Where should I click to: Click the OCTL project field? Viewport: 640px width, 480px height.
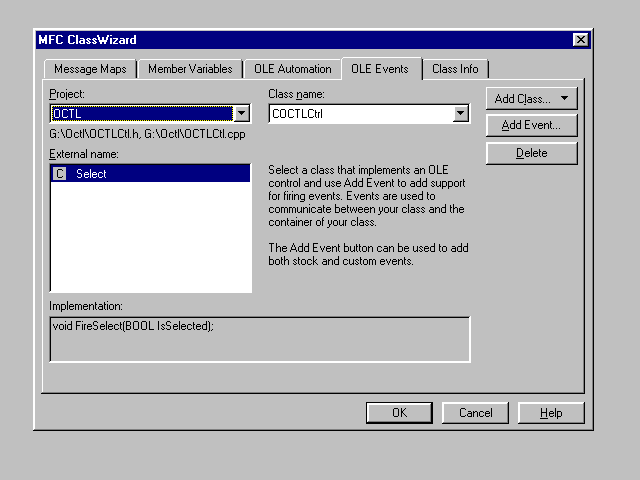click(x=140, y=114)
